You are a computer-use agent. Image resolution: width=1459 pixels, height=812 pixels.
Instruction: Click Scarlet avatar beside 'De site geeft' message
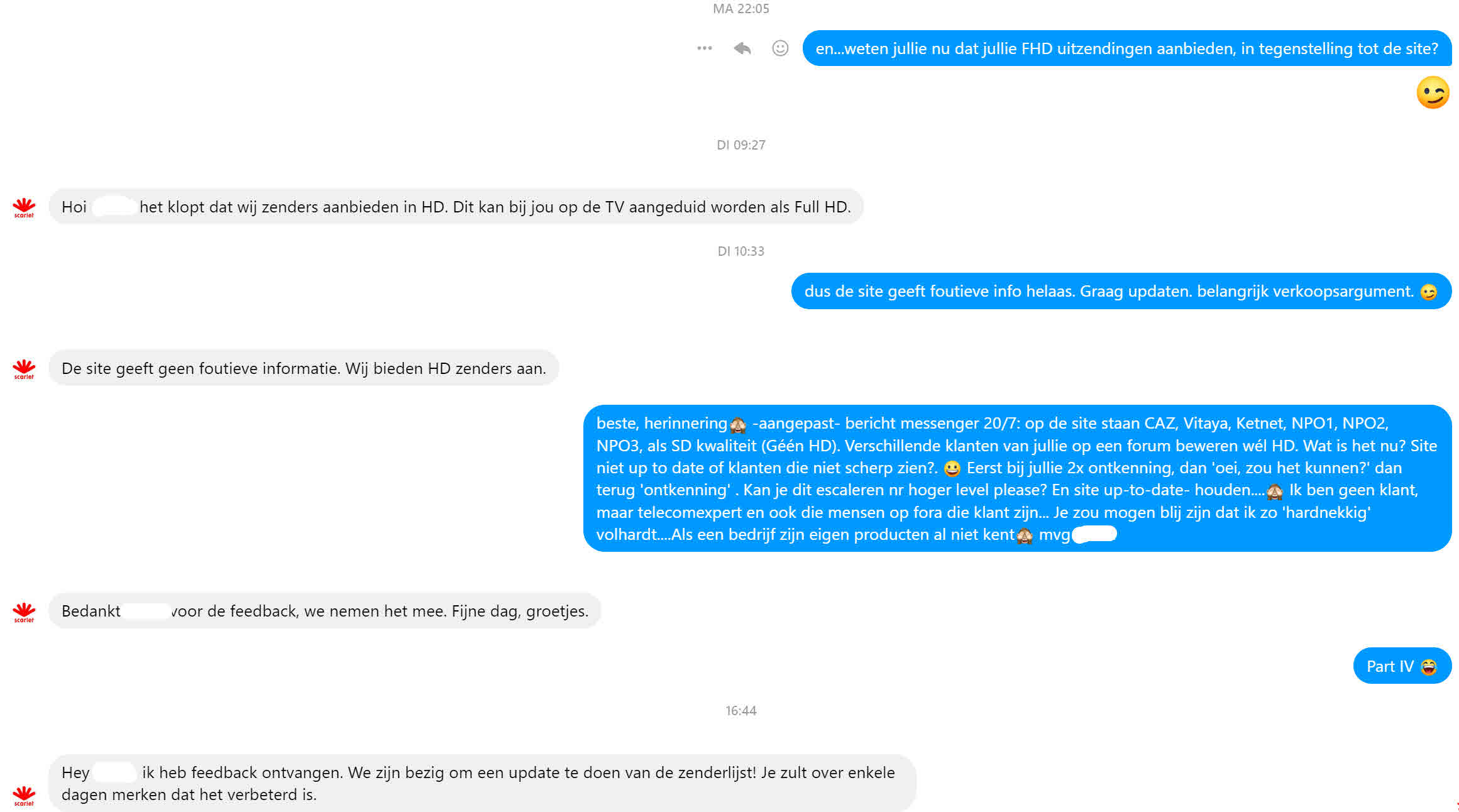pyautogui.click(x=24, y=370)
